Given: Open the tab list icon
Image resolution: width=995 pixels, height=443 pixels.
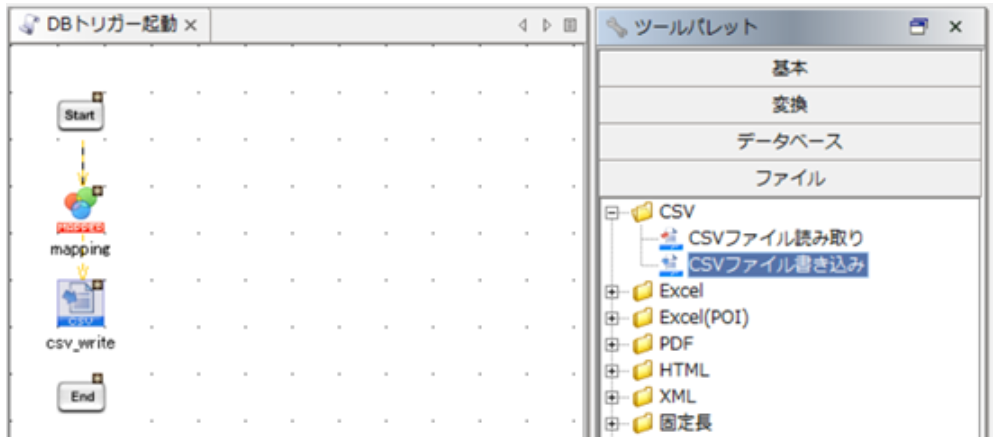Looking at the screenshot, I should 570,26.
